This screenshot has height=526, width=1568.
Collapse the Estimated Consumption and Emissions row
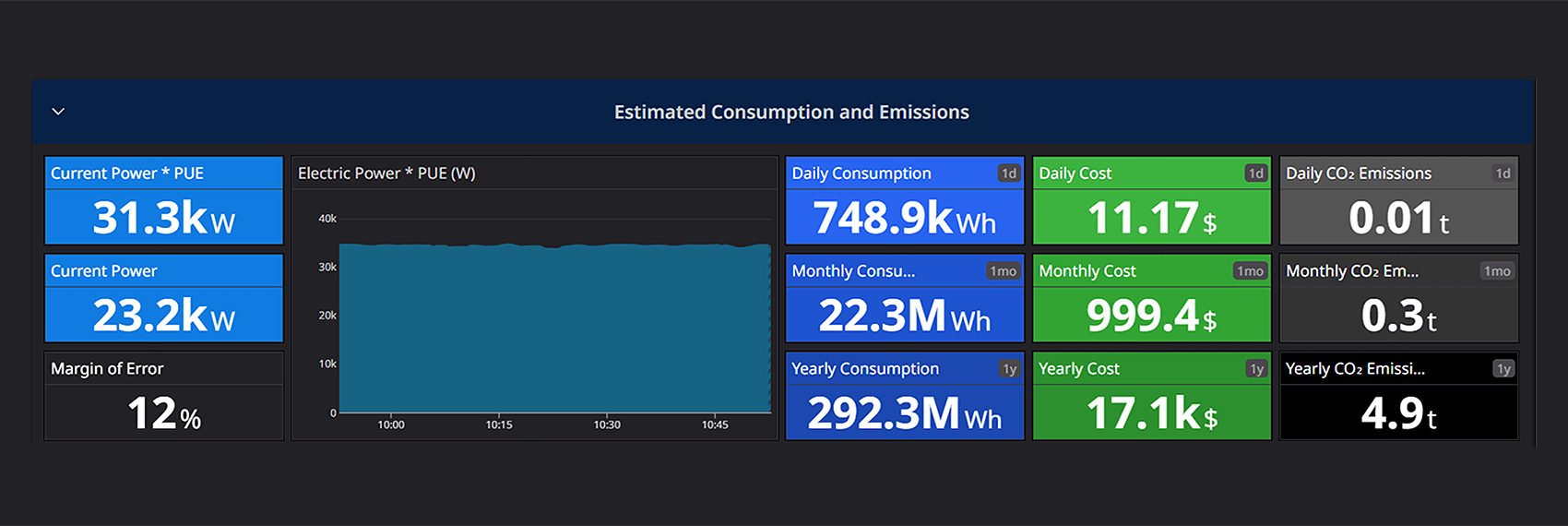click(x=58, y=112)
